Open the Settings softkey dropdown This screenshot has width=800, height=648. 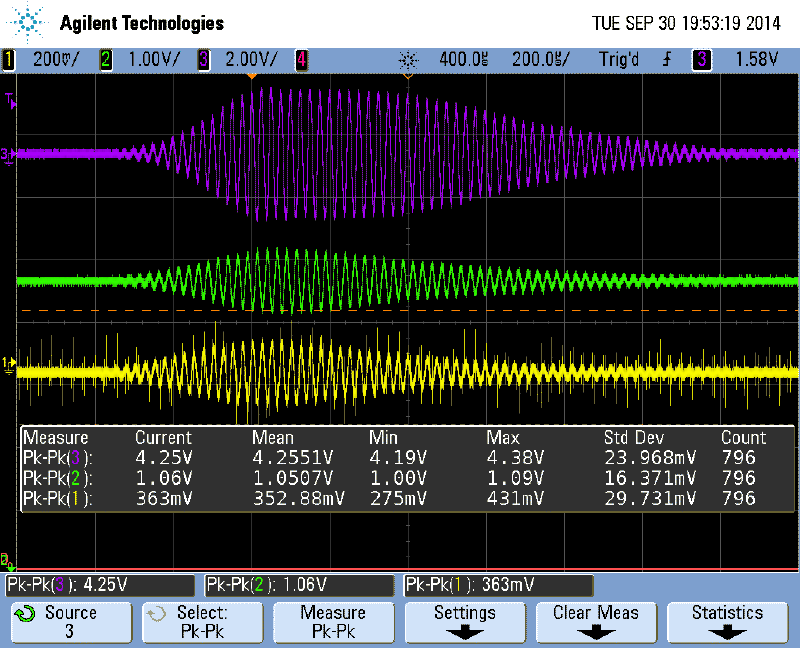[x=464, y=622]
